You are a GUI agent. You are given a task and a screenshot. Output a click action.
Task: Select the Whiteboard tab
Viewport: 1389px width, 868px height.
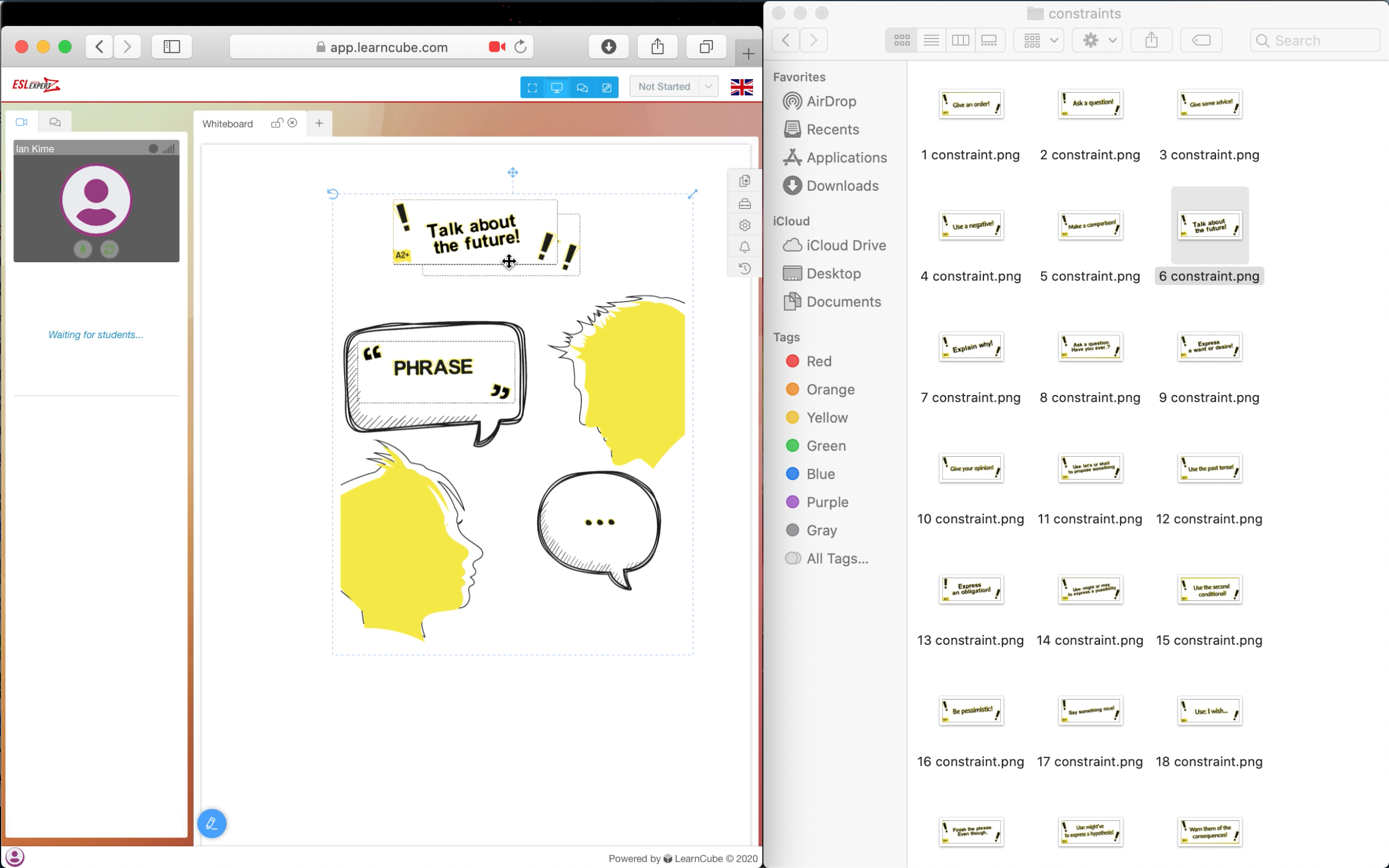pyautogui.click(x=227, y=124)
